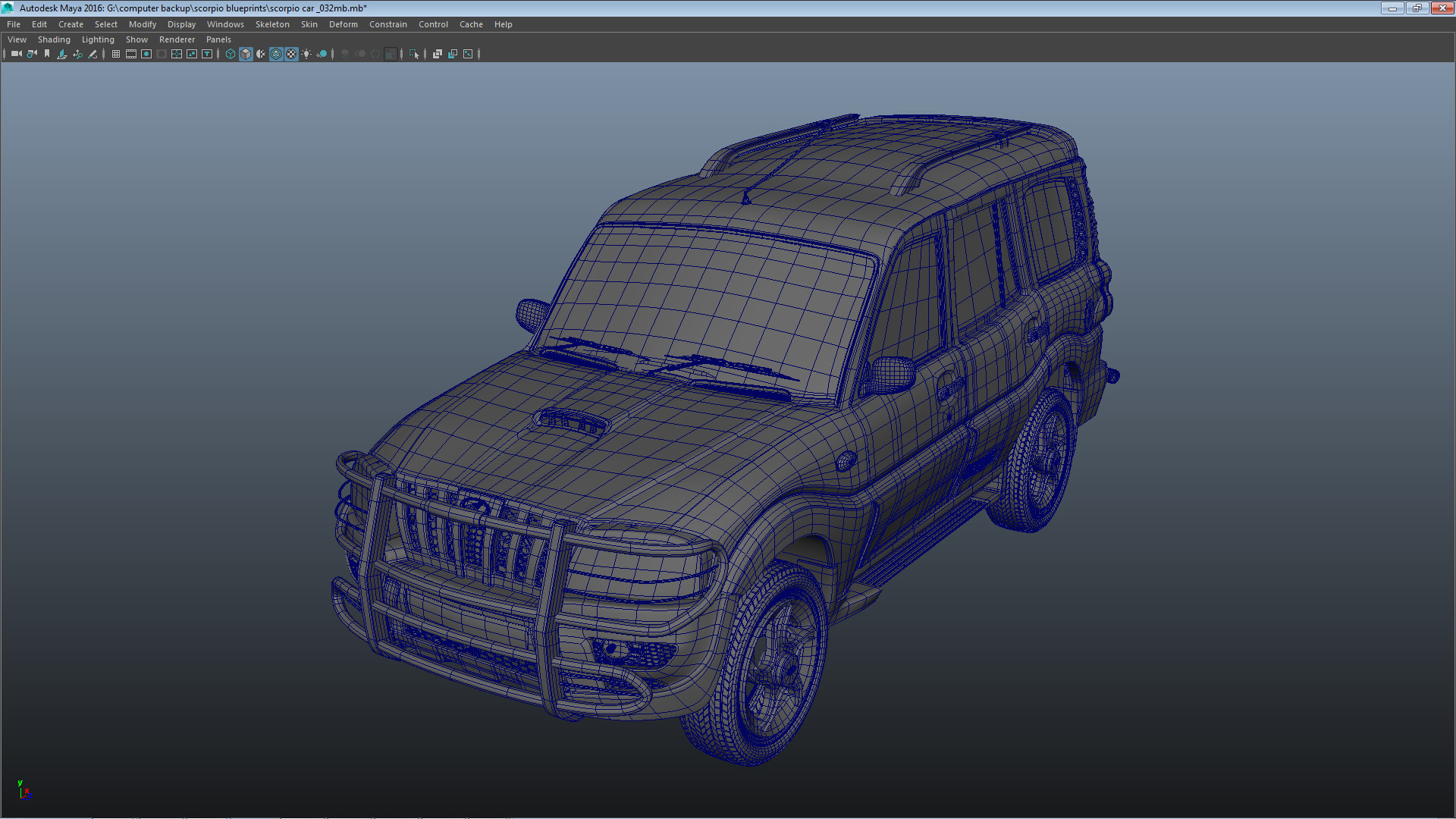Expand the panel Shading menu
Screen dimensions: 1456x819
tap(54, 39)
